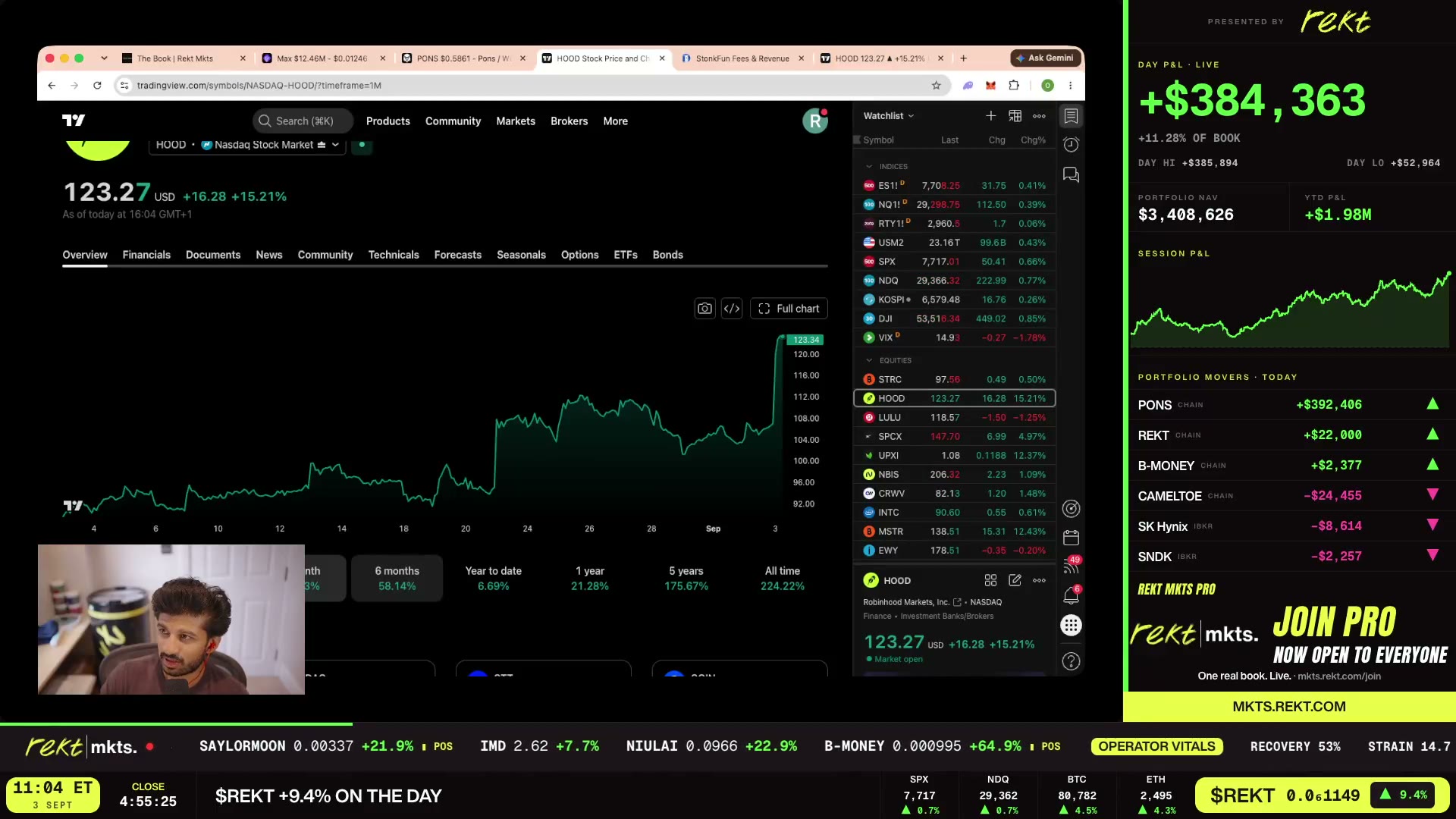Click the Ask Gemini button

point(1044,58)
